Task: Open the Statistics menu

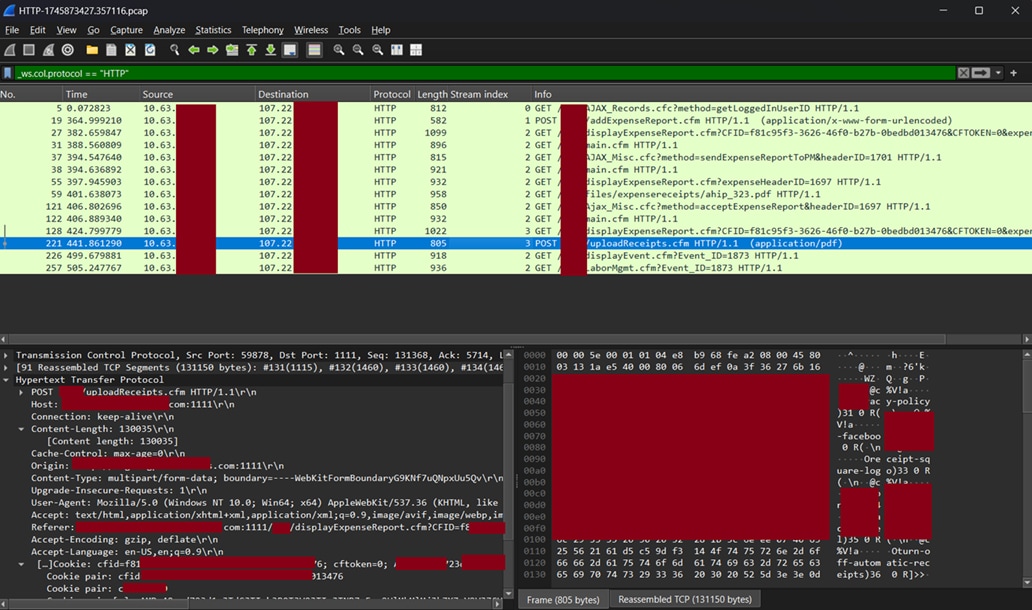Action: pos(213,30)
